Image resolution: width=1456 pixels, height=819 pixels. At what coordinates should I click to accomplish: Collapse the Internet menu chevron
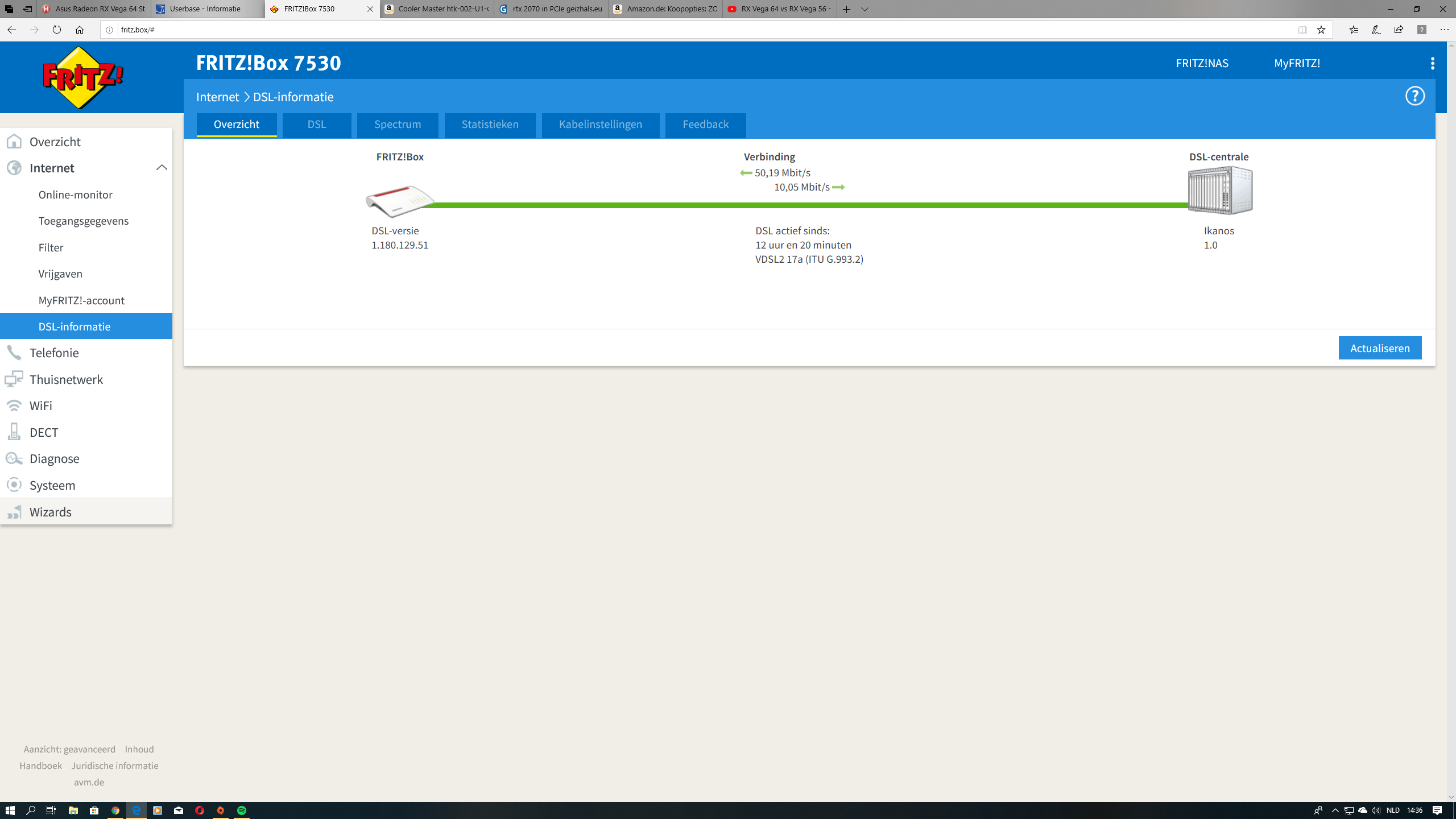162,168
